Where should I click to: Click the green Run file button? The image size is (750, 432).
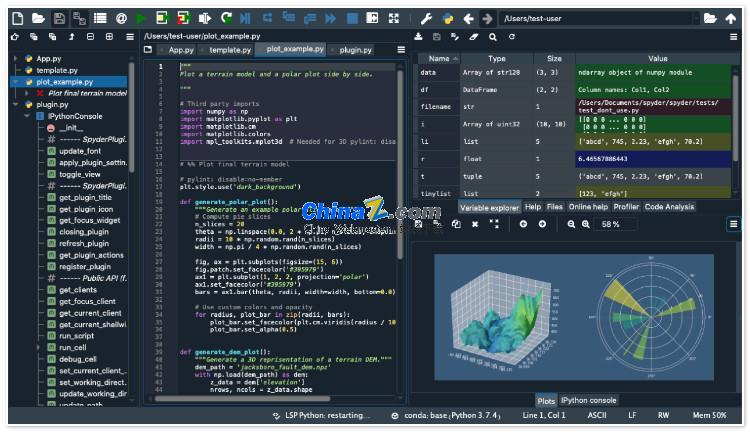pos(140,18)
